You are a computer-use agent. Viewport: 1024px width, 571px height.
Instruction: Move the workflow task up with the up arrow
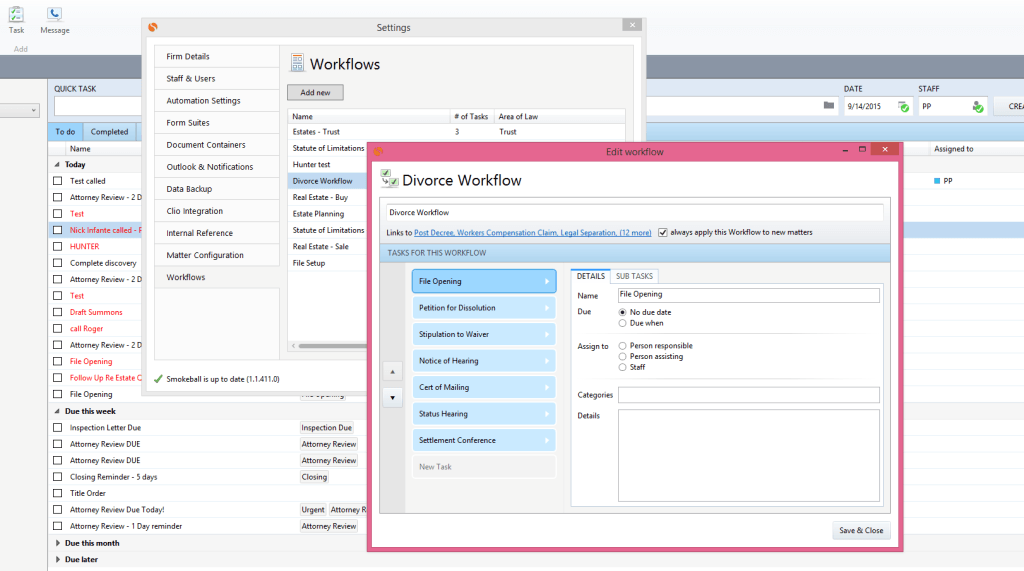[x=393, y=371]
